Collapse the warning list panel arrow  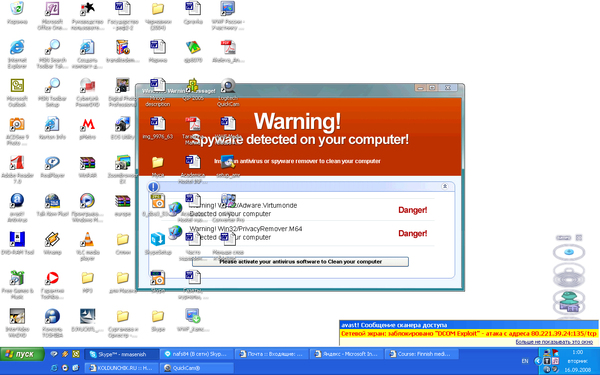[445, 186]
